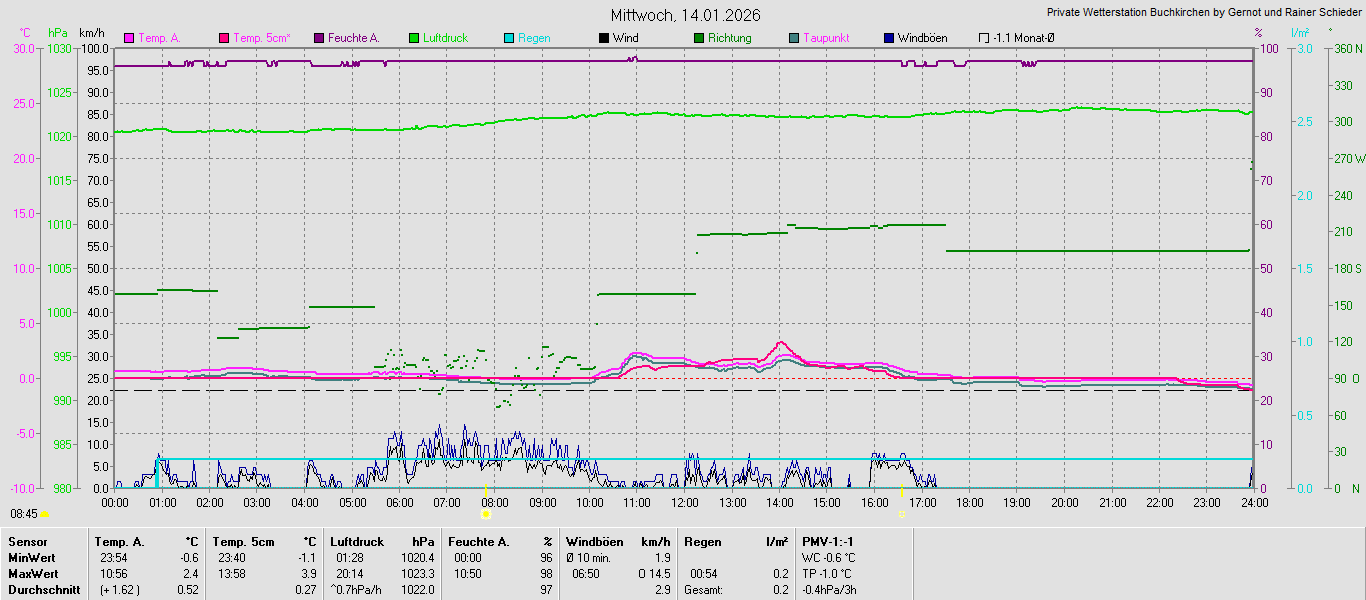Click the teal Taupunkt legend square
Image resolution: width=1366 pixels, height=600 pixels.
[794, 38]
